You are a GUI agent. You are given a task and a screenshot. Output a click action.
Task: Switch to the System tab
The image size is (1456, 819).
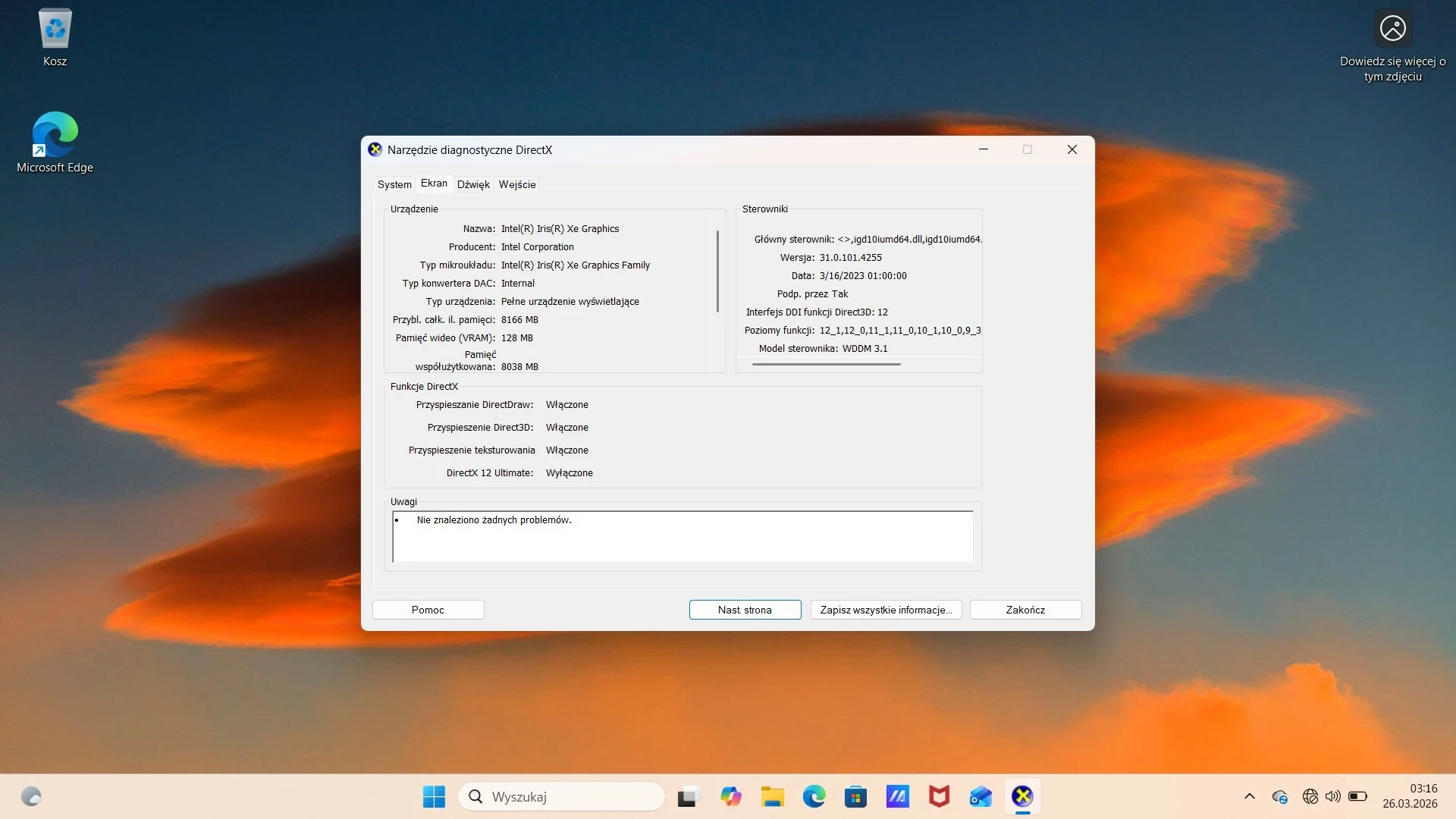394,184
